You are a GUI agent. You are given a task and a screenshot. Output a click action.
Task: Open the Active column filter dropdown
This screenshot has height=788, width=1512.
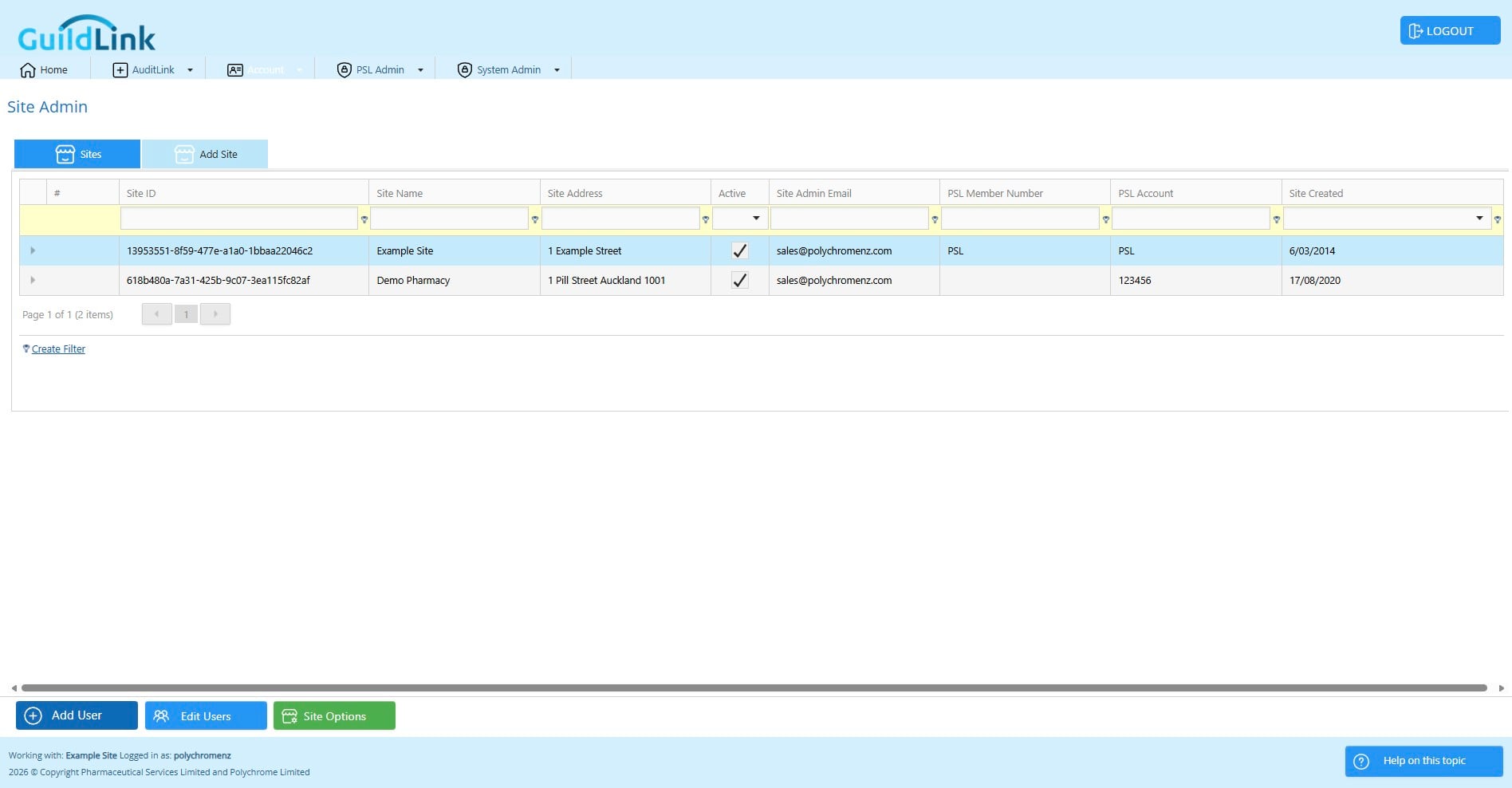point(756,218)
